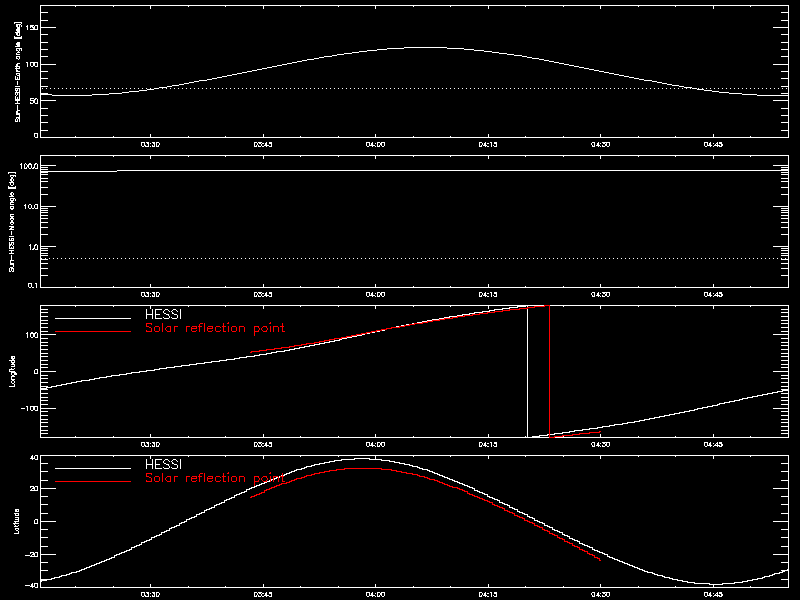Click the 04:45 time label under Latitude plot
Viewport: 800px width, 600px height.
(x=713, y=594)
